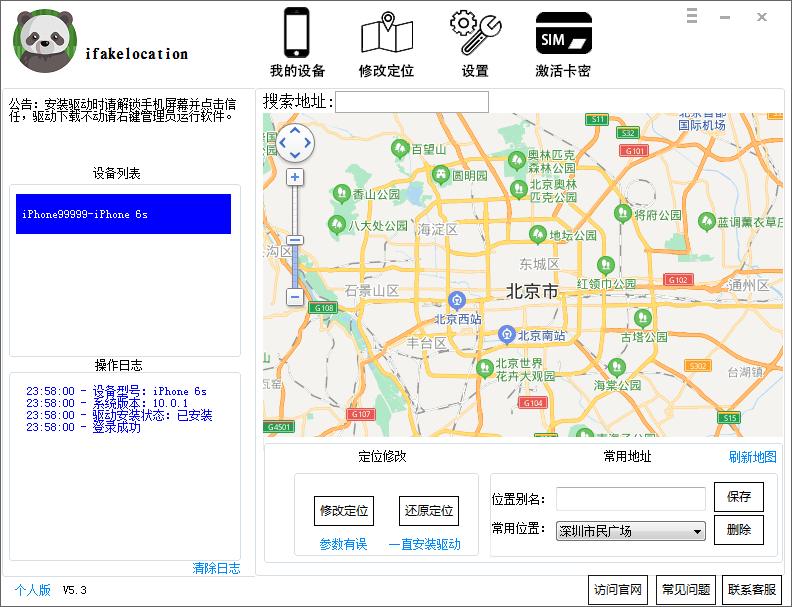Minimize the ifakelocation window
This screenshot has width=792, height=607.
pyautogui.click(x=725, y=17)
